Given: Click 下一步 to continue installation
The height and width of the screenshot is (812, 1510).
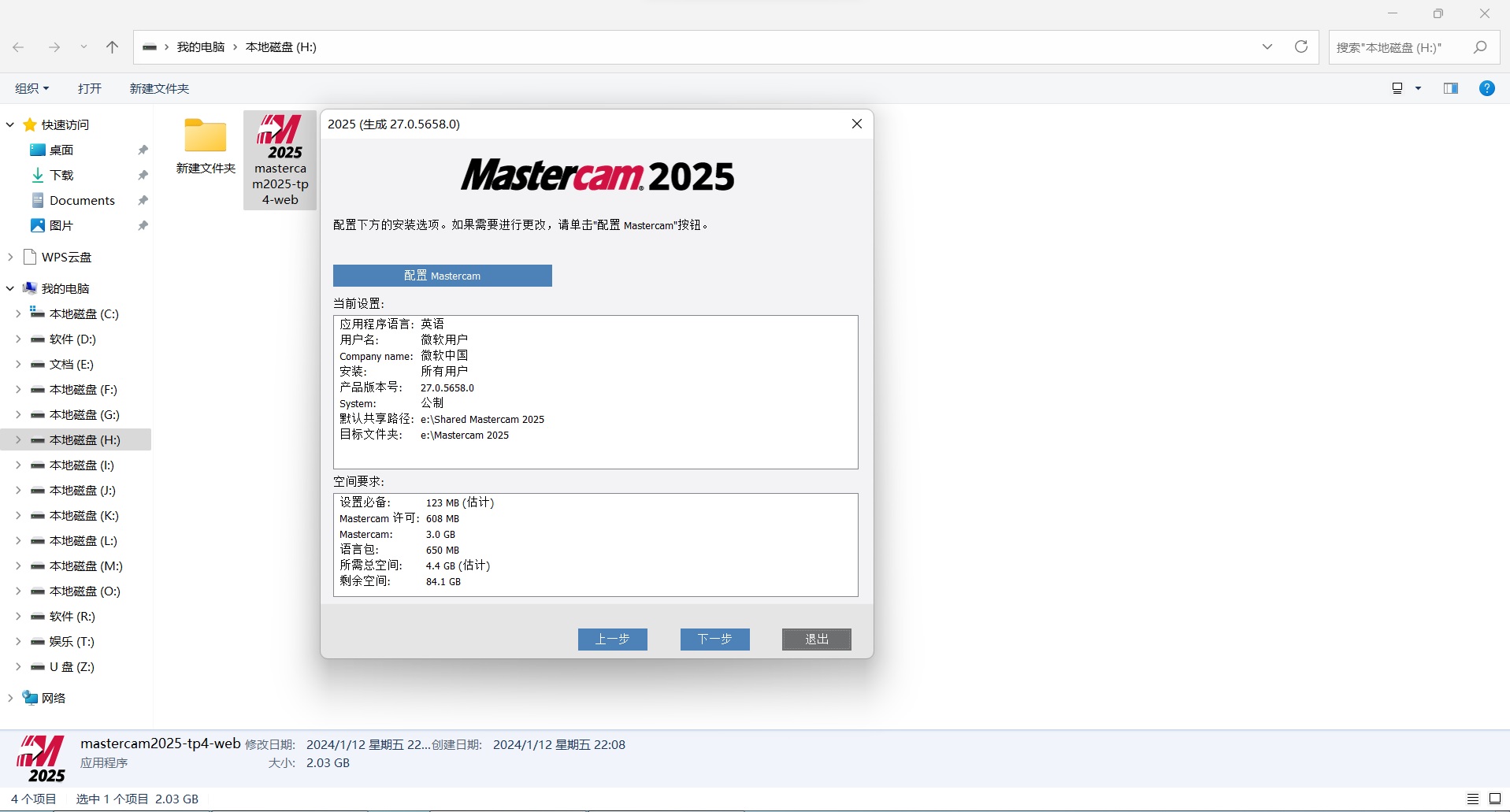Looking at the screenshot, I should tap(714, 640).
